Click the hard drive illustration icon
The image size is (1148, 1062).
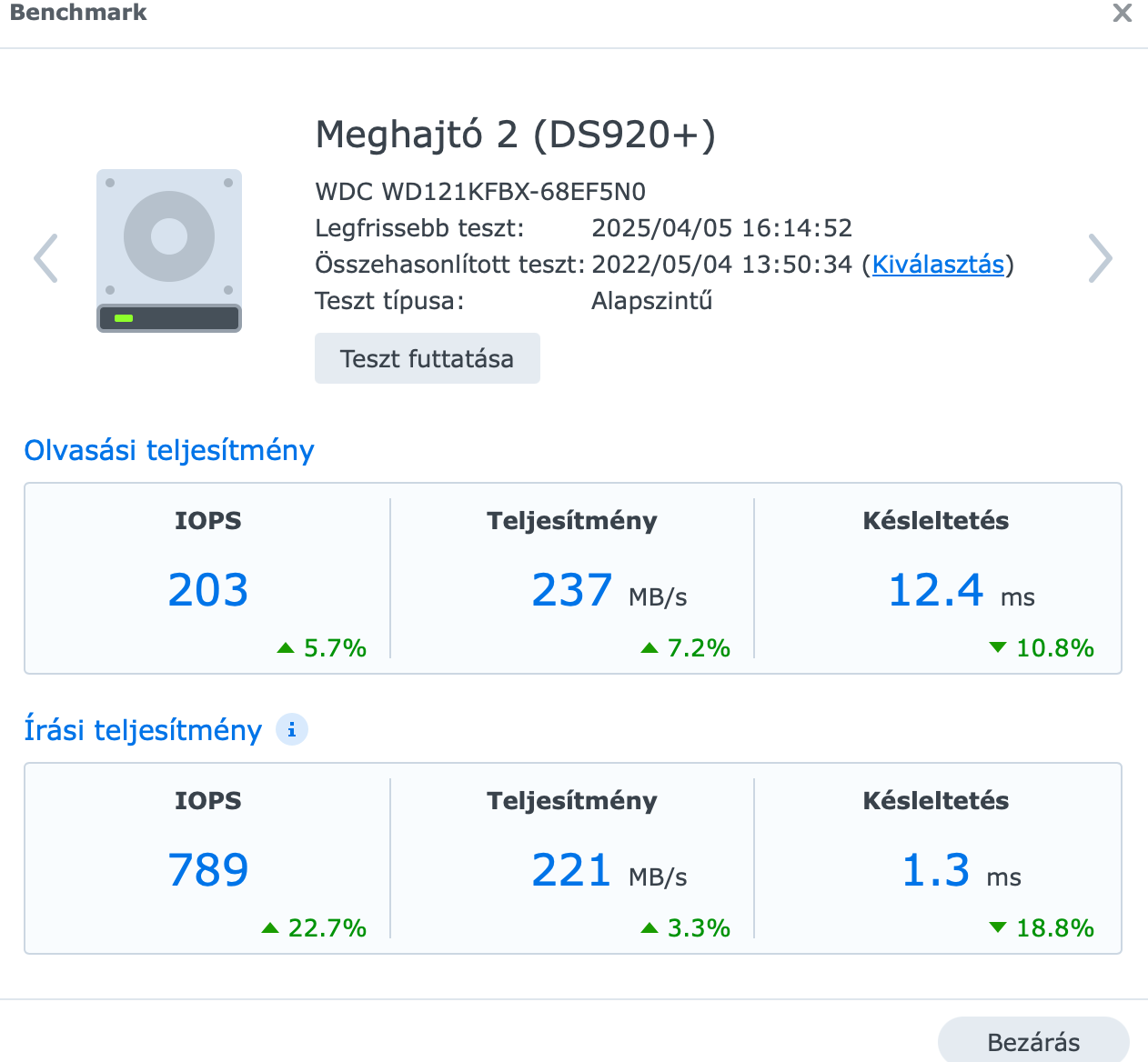tap(169, 251)
